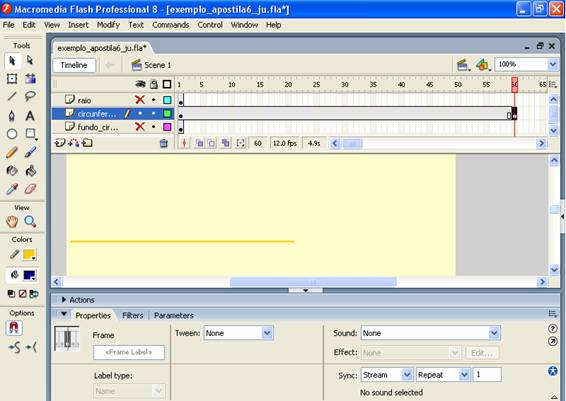Image resolution: width=566 pixels, height=401 pixels.
Task: Open the Tween type dropdown
Action: click(267, 333)
